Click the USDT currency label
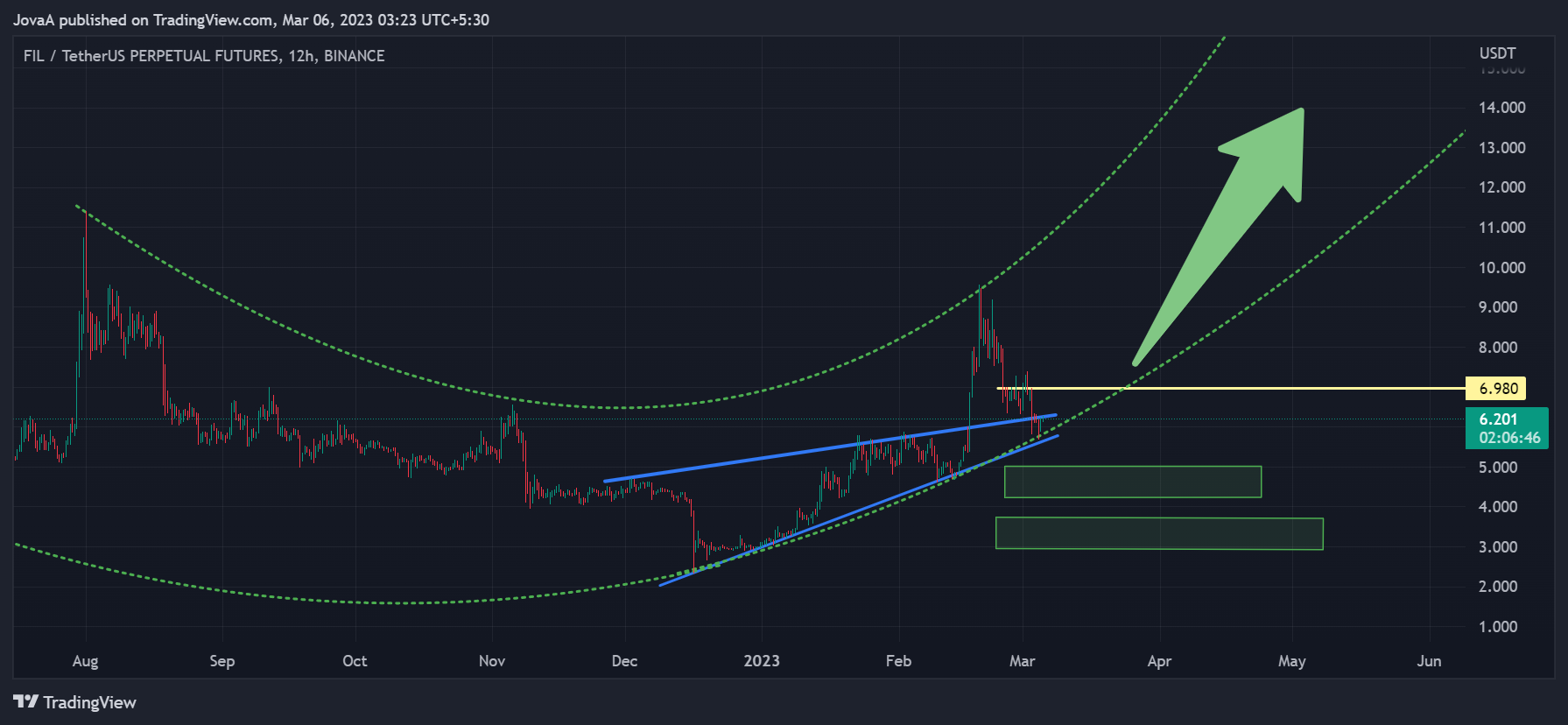The height and width of the screenshot is (725, 1568). (x=1497, y=53)
